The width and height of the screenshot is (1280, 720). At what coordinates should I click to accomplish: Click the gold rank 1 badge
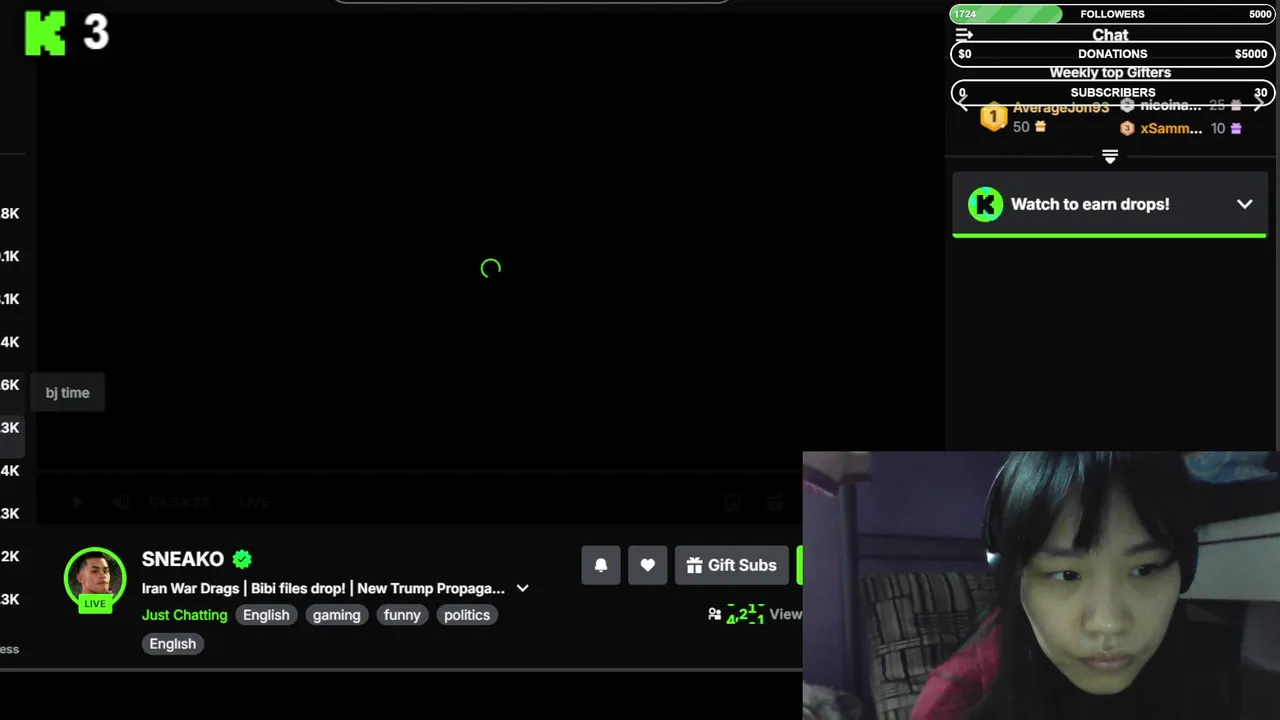coord(993,117)
